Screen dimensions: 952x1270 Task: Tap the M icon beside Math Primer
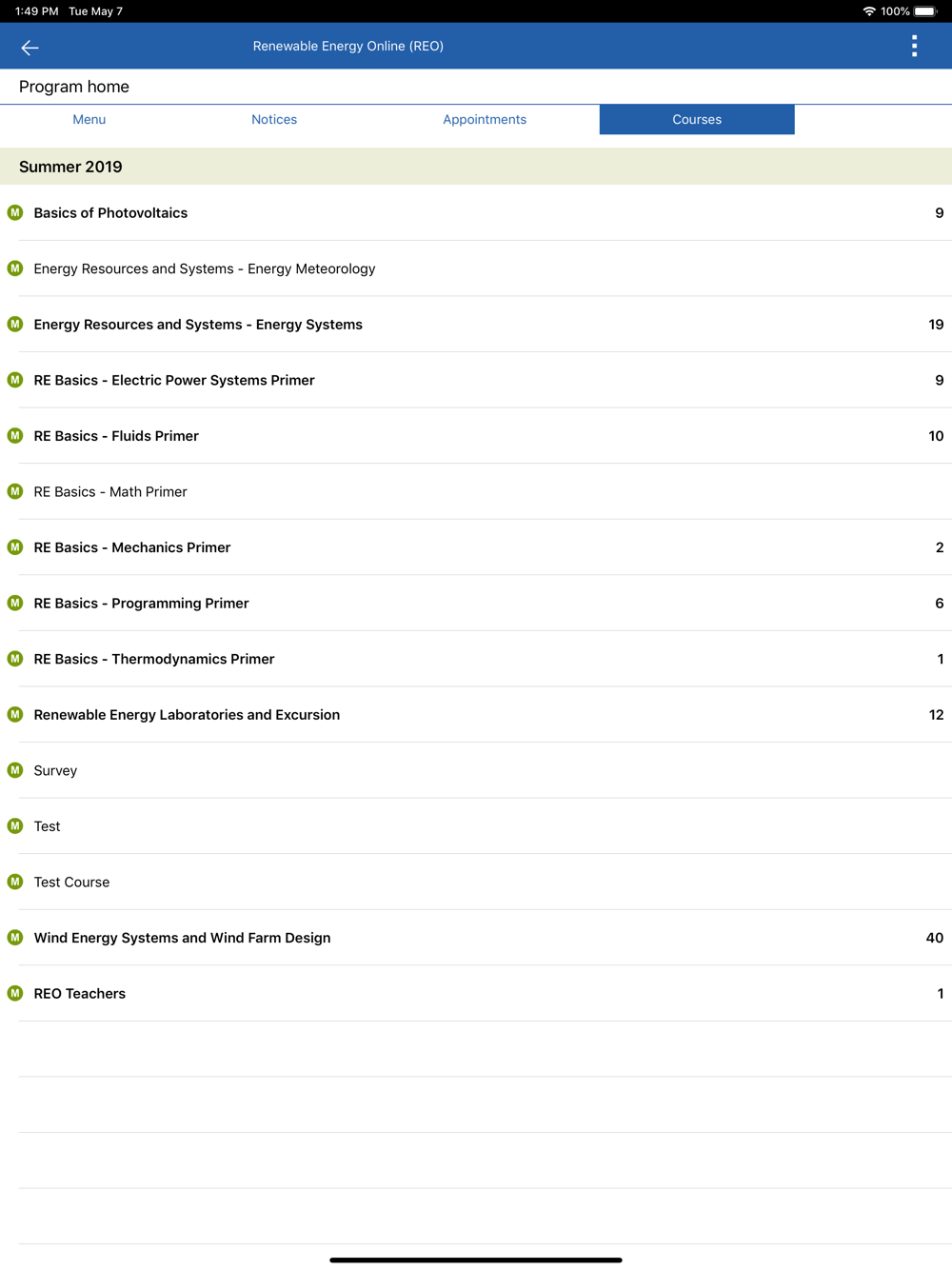click(x=15, y=491)
